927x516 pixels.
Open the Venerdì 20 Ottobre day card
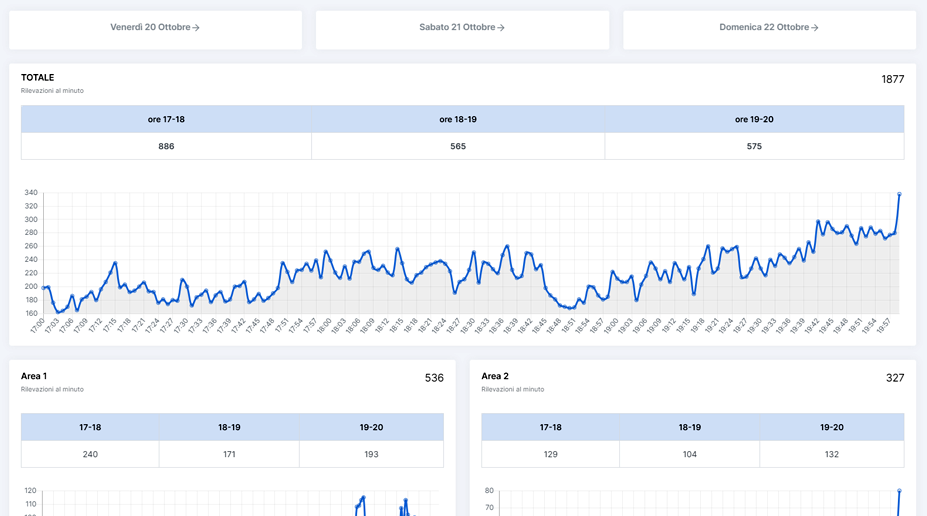[155, 30]
